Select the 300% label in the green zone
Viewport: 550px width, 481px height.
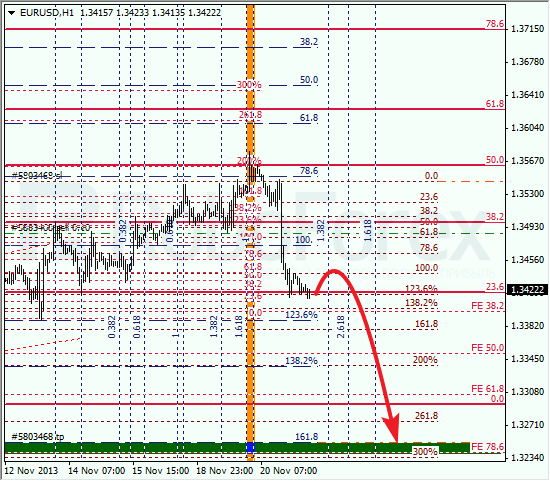pyautogui.click(x=425, y=452)
